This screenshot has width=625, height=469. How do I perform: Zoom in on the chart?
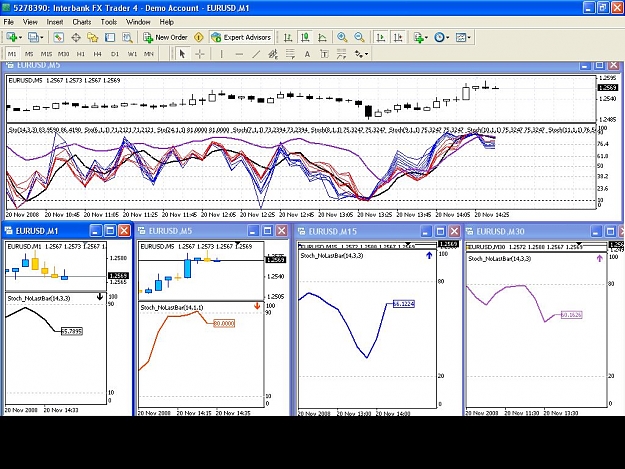point(342,37)
